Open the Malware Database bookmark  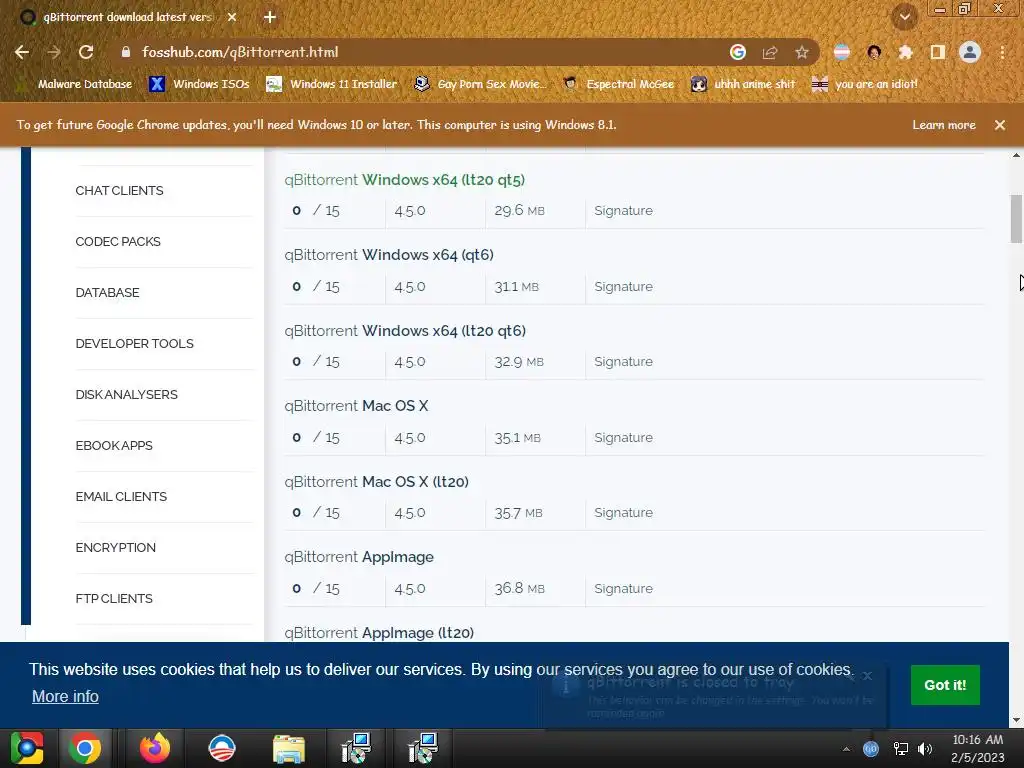click(x=74, y=84)
